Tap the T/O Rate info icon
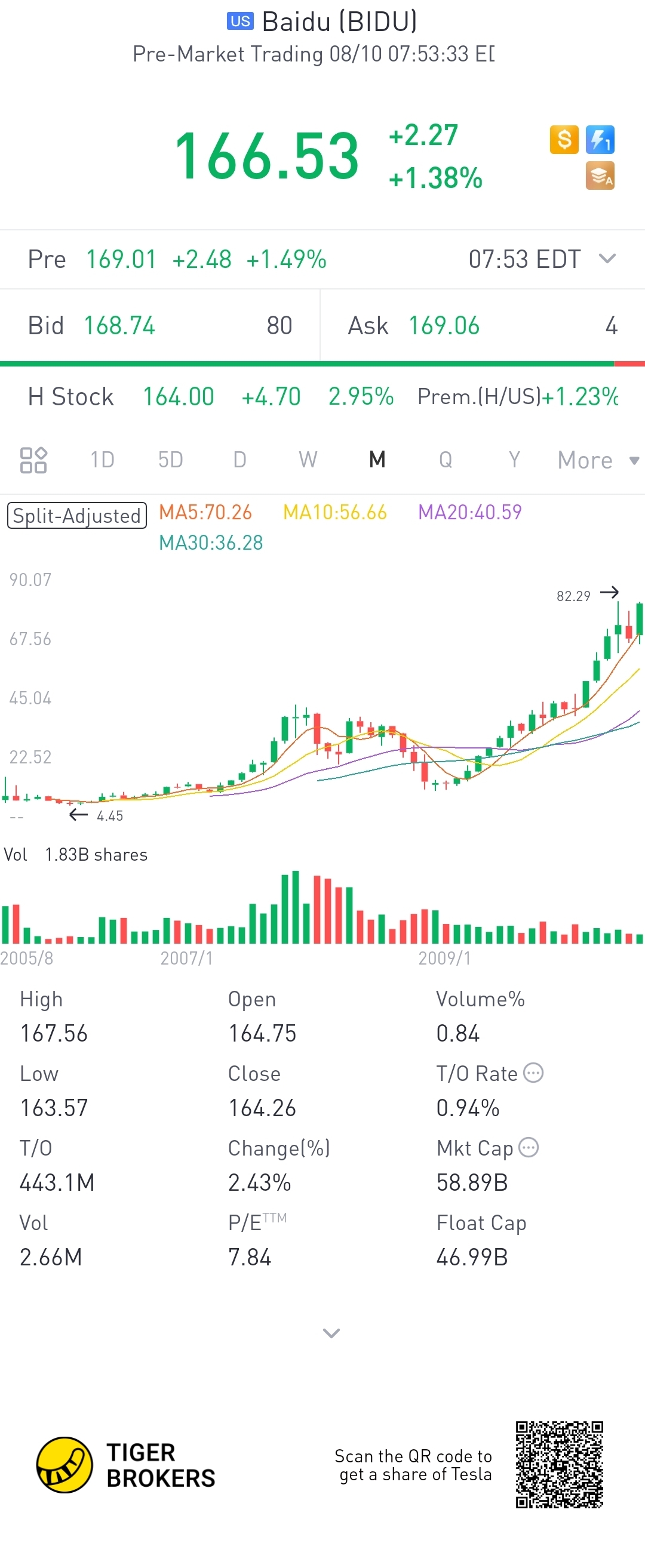The width and height of the screenshot is (645, 1568). 533,1073
